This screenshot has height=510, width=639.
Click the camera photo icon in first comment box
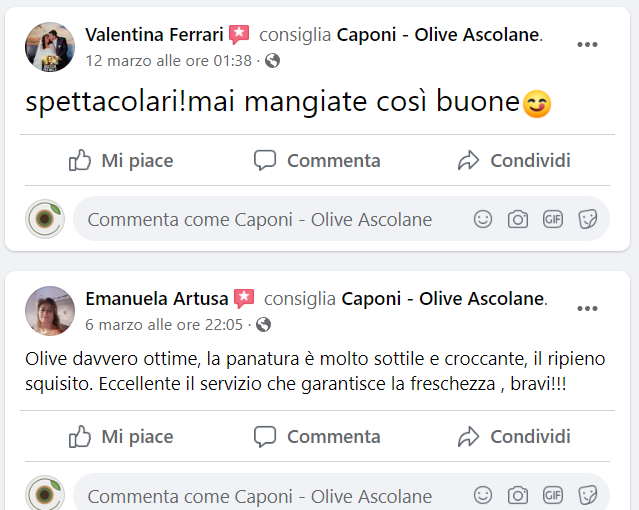pyautogui.click(x=517, y=219)
